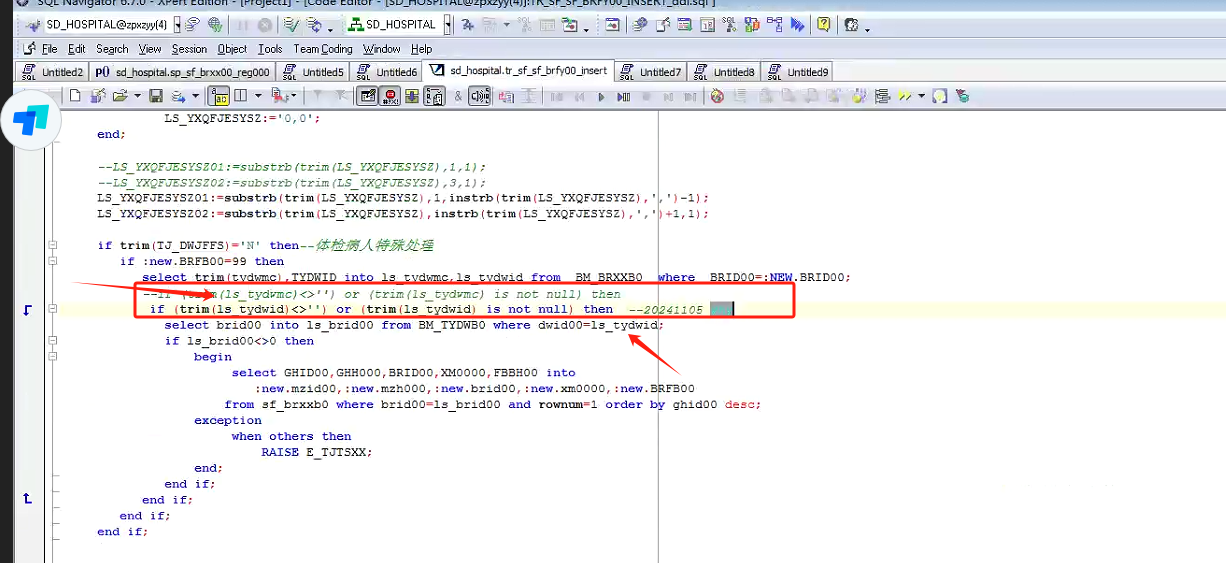Click the 'when others then' code line

[x=291, y=436]
